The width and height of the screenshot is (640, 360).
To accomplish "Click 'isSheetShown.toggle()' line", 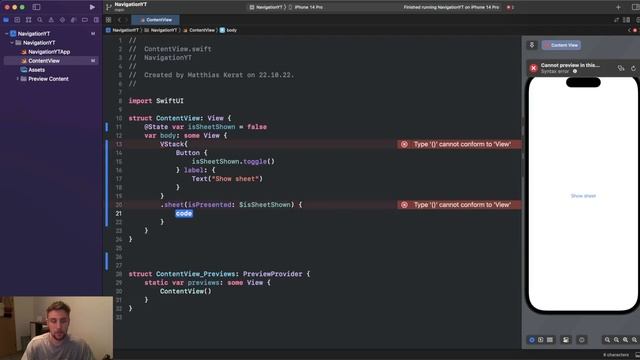I will coord(233,162).
